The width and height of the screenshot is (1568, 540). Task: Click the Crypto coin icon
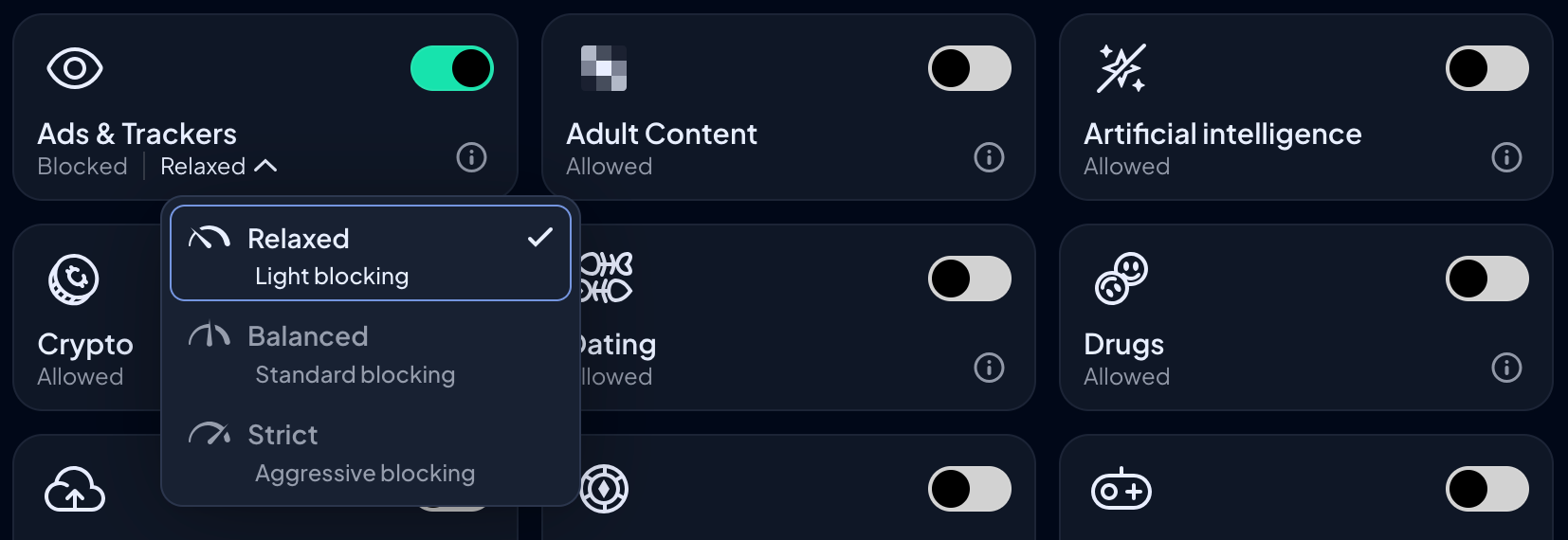click(74, 279)
